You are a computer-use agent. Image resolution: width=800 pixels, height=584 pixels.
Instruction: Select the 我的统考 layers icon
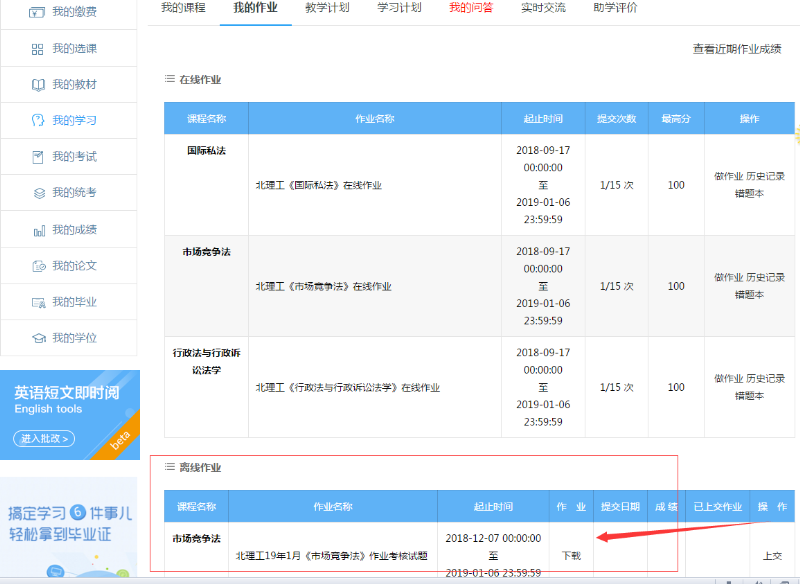click(38, 193)
